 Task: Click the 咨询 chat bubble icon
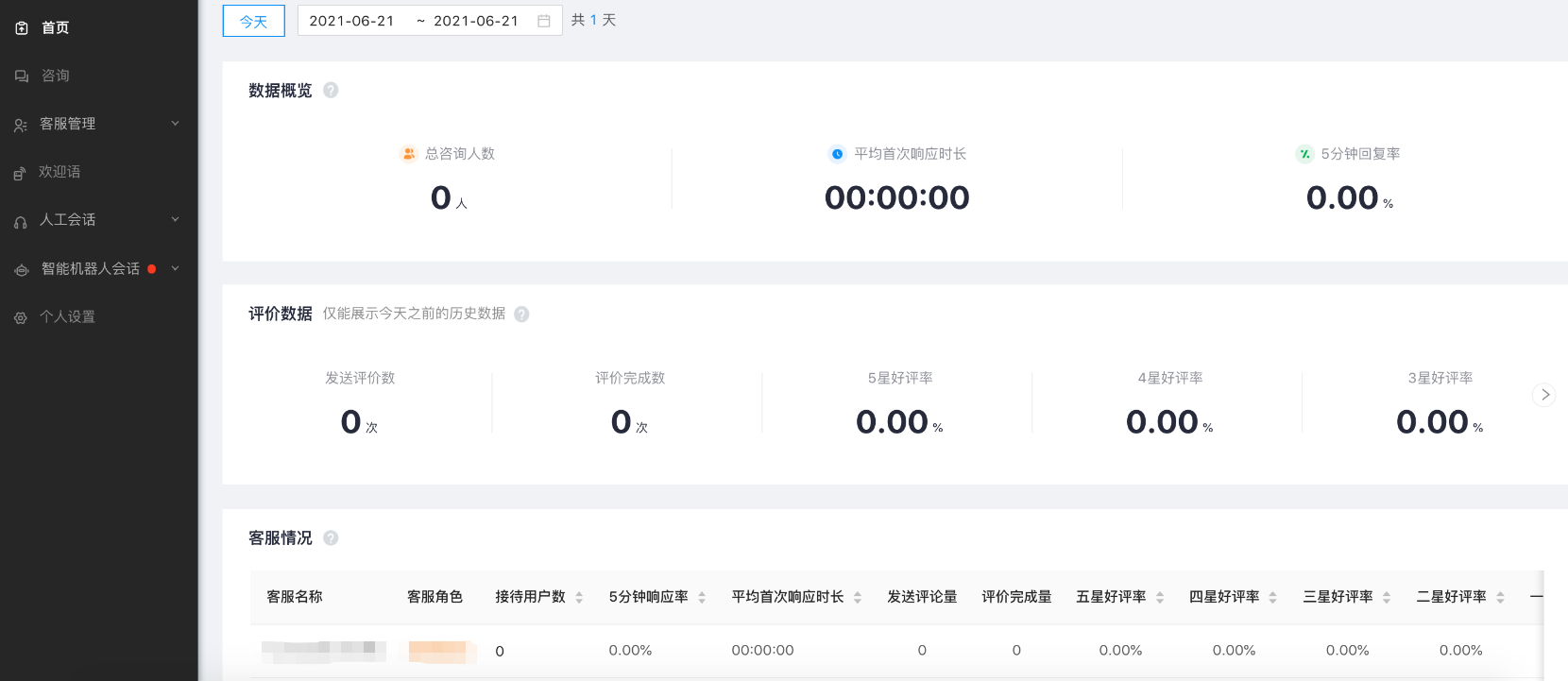tap(22, 77)
